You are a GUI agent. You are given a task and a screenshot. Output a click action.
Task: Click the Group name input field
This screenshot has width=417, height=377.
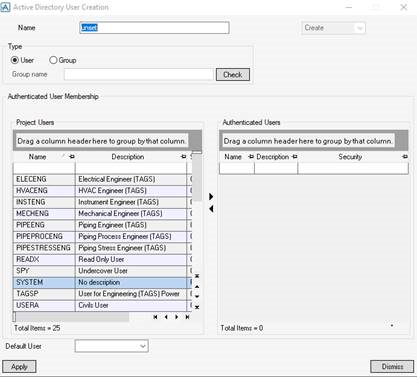pos(139,74)
